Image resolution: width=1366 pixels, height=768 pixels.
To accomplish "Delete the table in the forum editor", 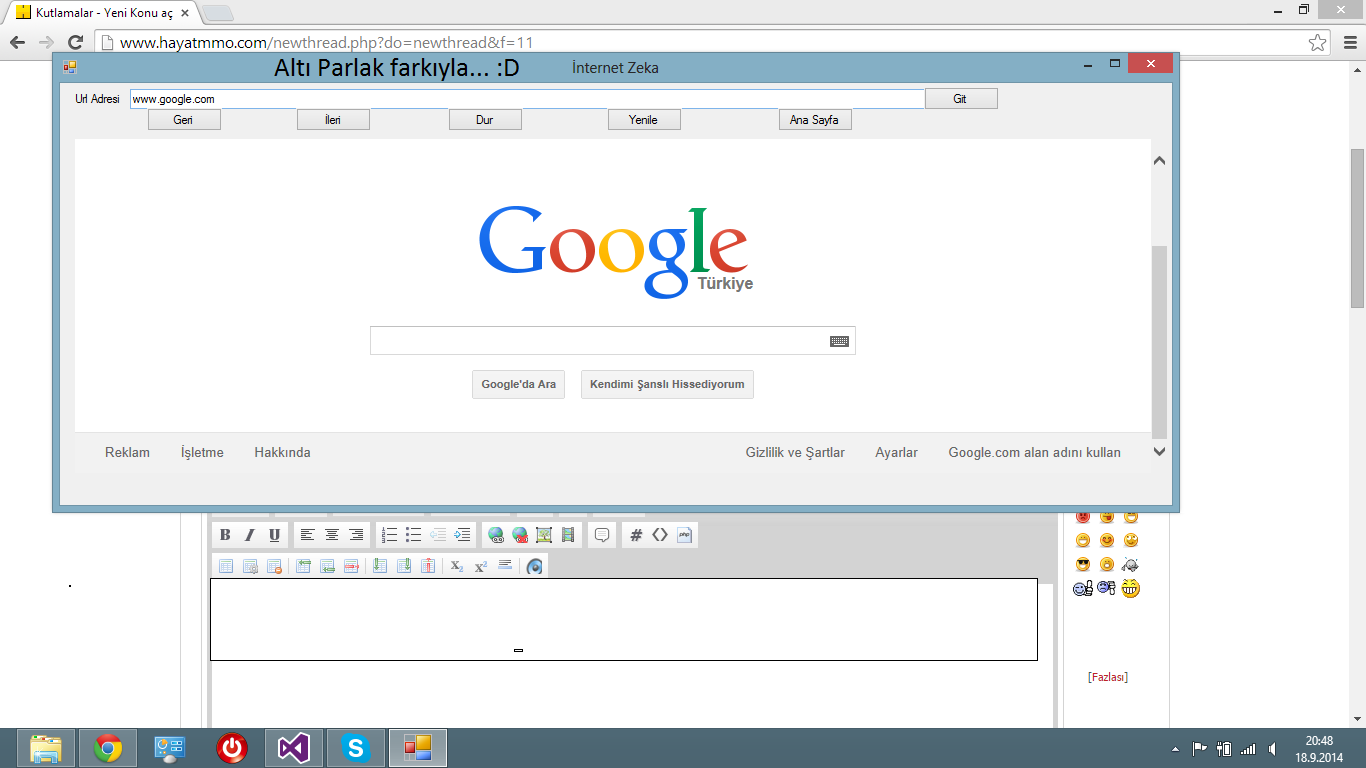I will pyautogui.click(x=274, y=566).
